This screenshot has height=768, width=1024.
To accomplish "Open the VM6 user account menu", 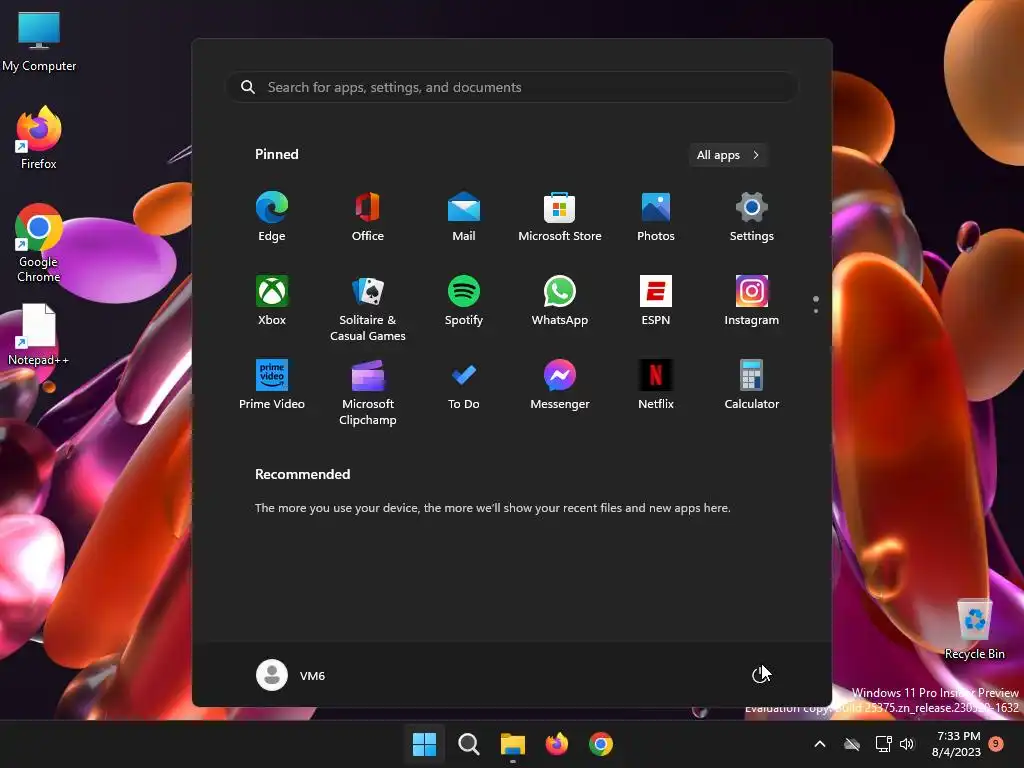I will [291, 675].
